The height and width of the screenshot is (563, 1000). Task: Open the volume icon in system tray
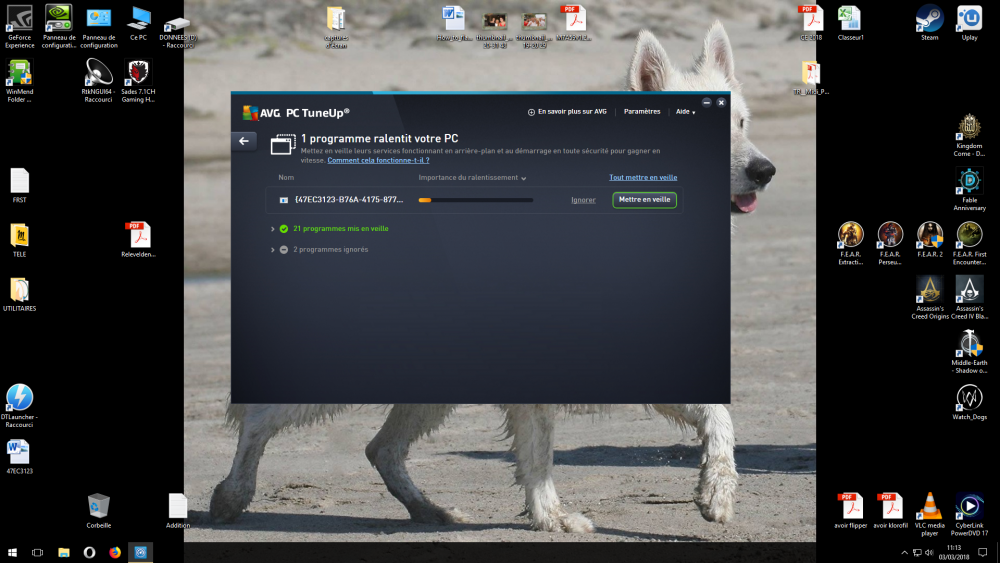coord(929,553)
